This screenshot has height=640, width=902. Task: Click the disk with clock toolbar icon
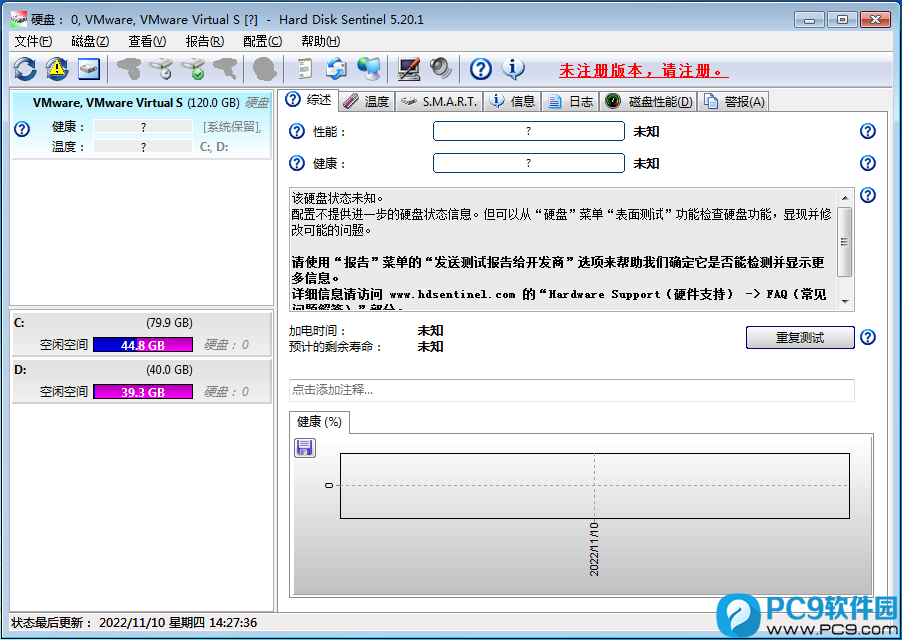(162, 69)
